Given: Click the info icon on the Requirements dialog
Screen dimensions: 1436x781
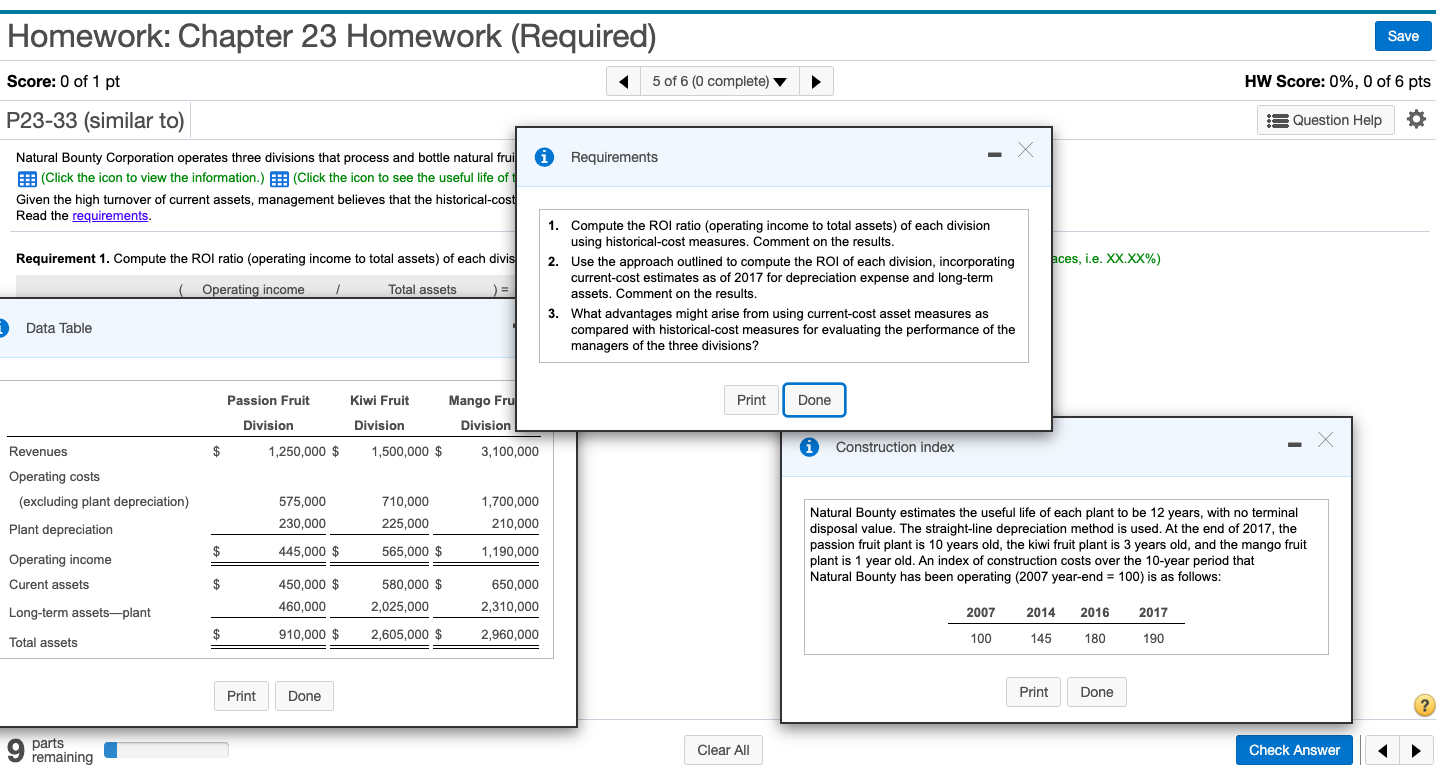Looking at the screenshot, I should [544, 157].
